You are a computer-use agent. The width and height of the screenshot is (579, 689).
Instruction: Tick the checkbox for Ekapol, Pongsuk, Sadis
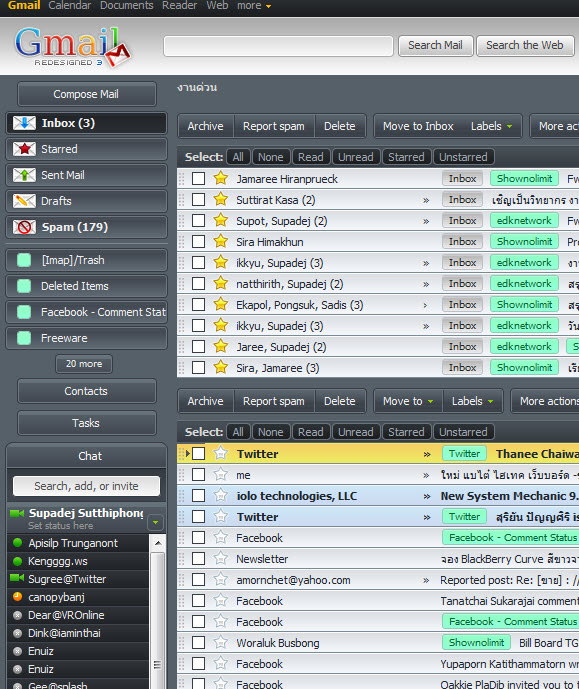(x=198, y=305)
